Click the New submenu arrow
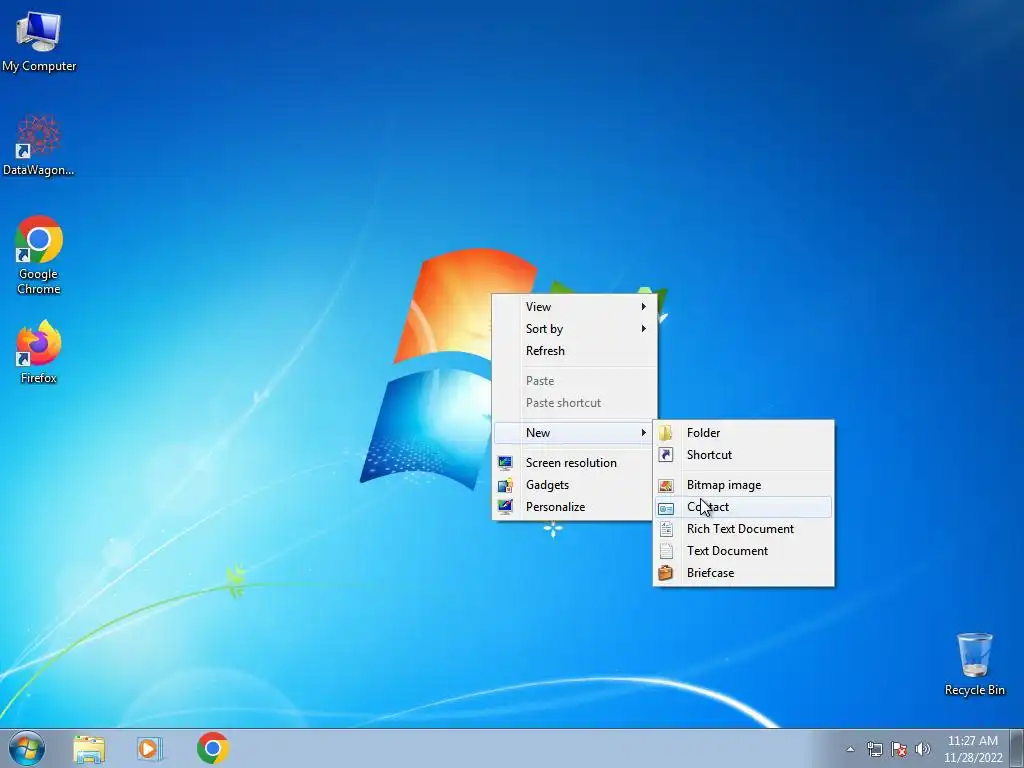1024x768 pixels. tap(643, 432)
